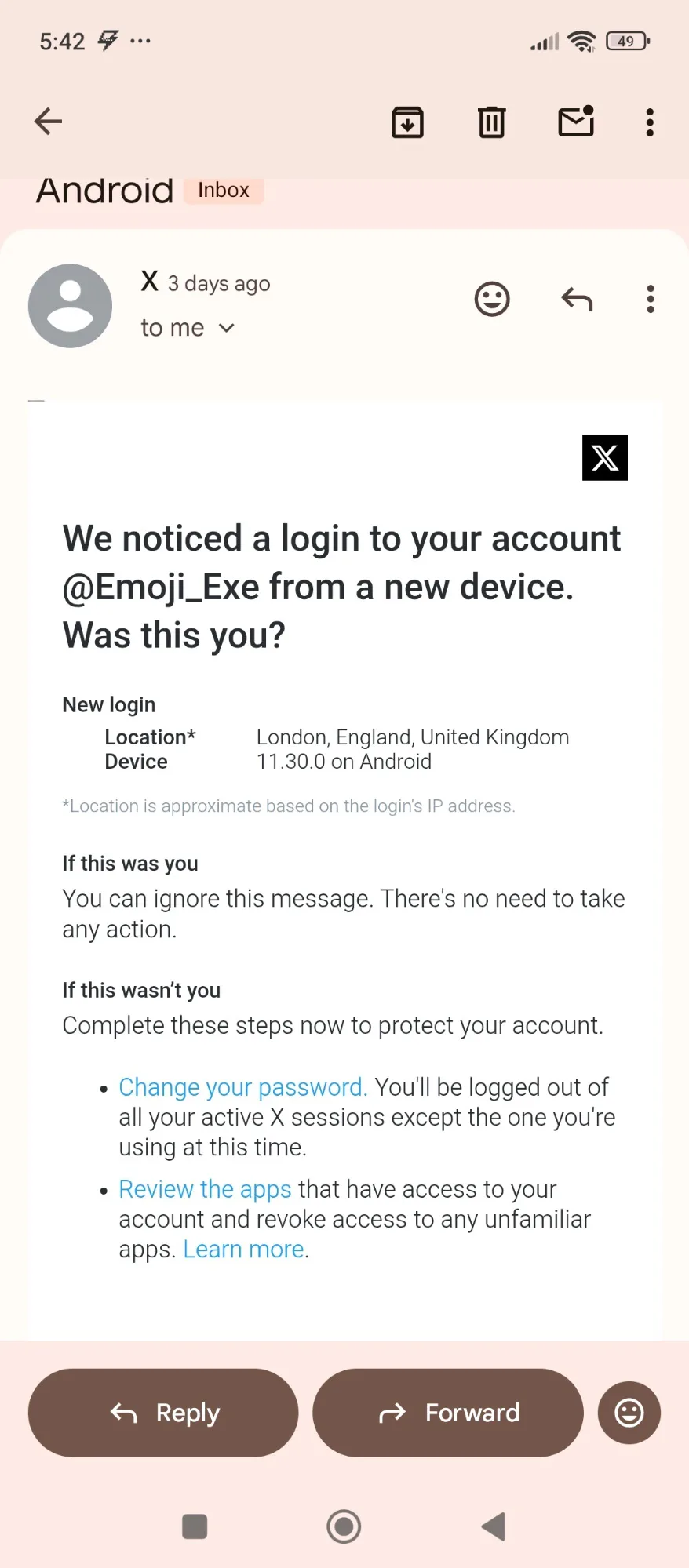Delete this email with trash icon
Viewport: 689px width, 1568px height.
(492, 122)
